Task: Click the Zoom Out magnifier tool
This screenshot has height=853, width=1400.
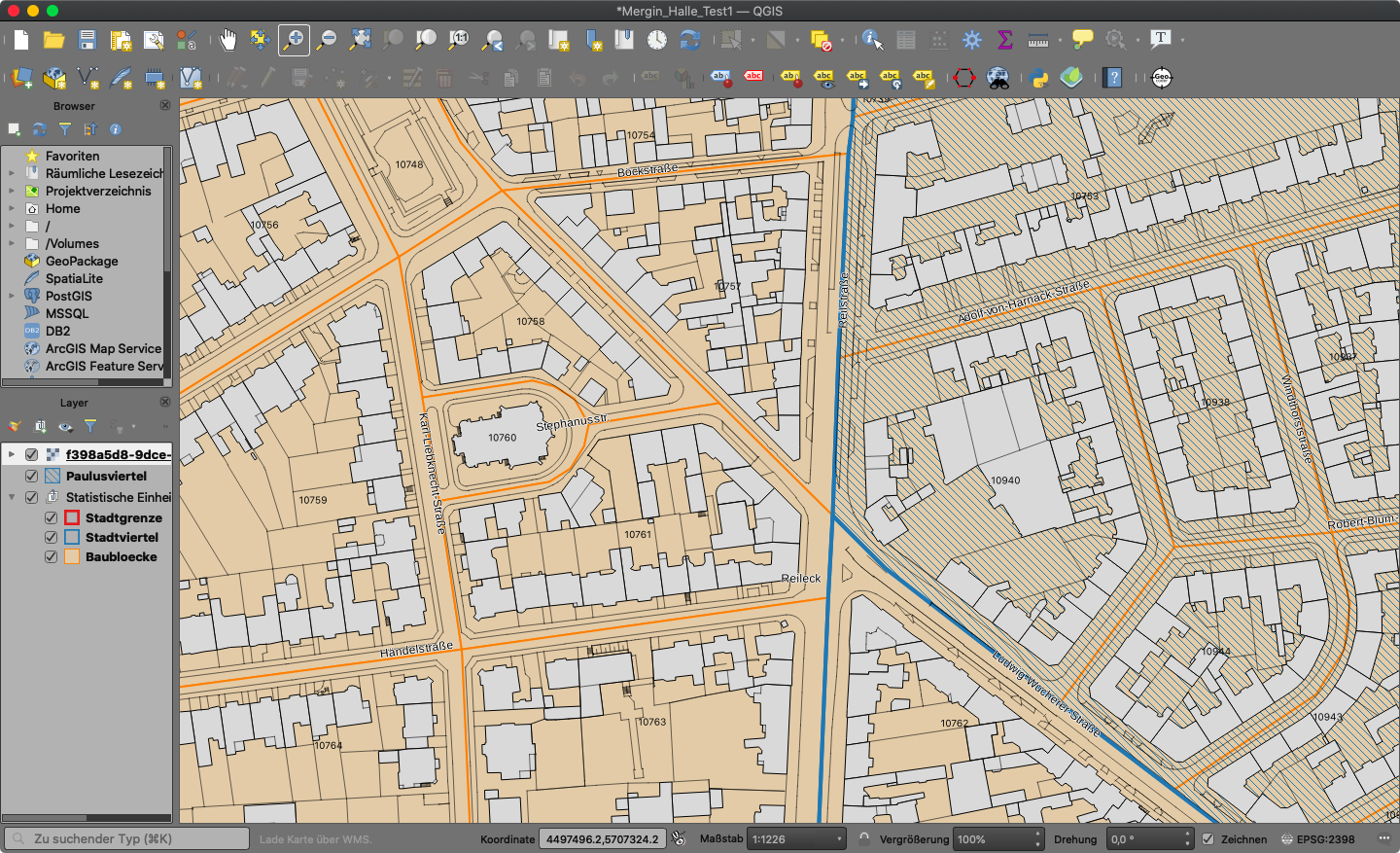Action: [327, 40]
